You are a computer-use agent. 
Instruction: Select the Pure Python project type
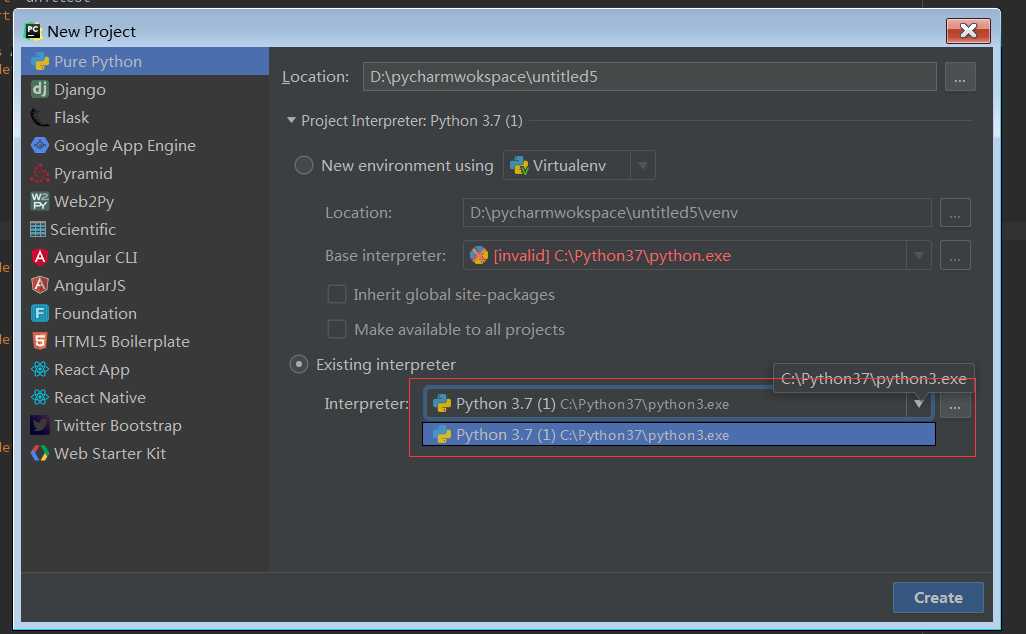coord(145,62)
